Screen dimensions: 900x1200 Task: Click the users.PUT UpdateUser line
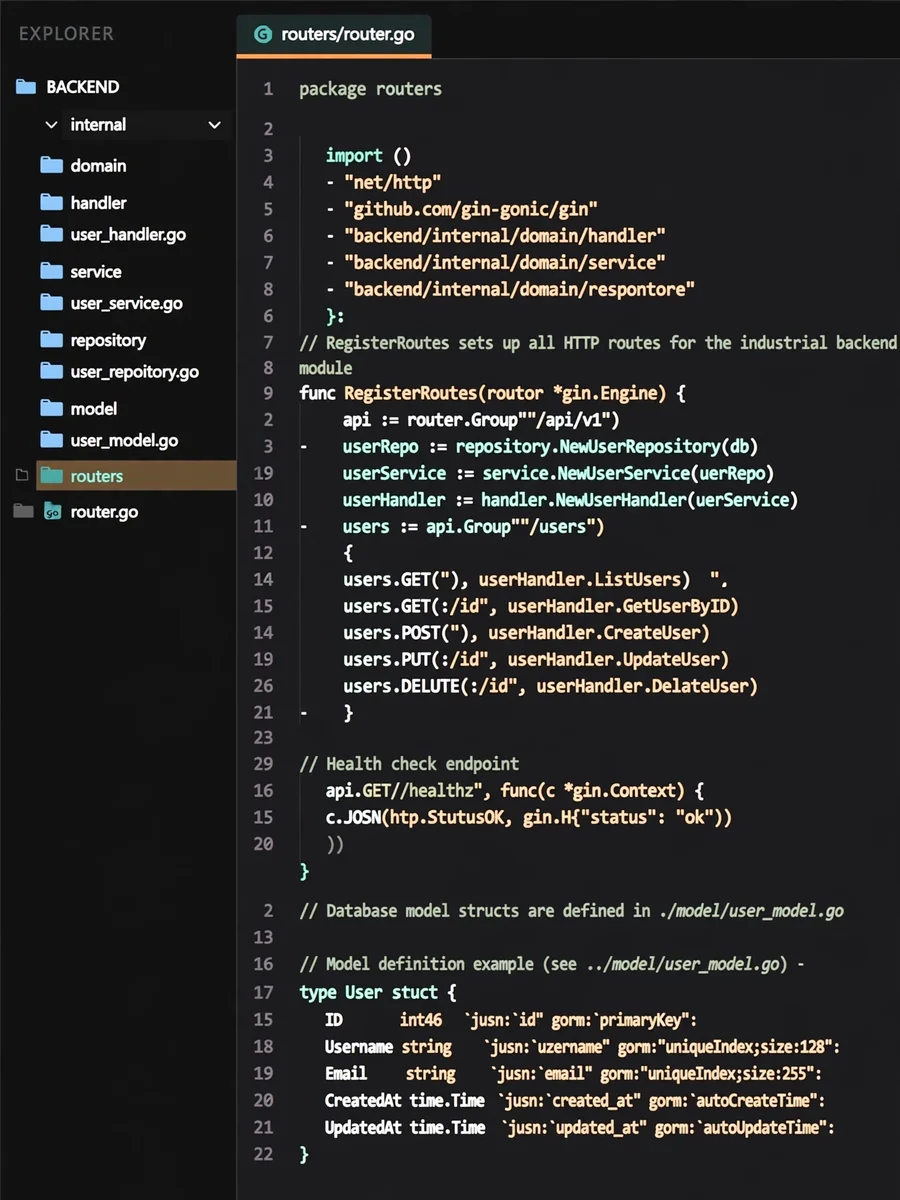coord(536,659)
